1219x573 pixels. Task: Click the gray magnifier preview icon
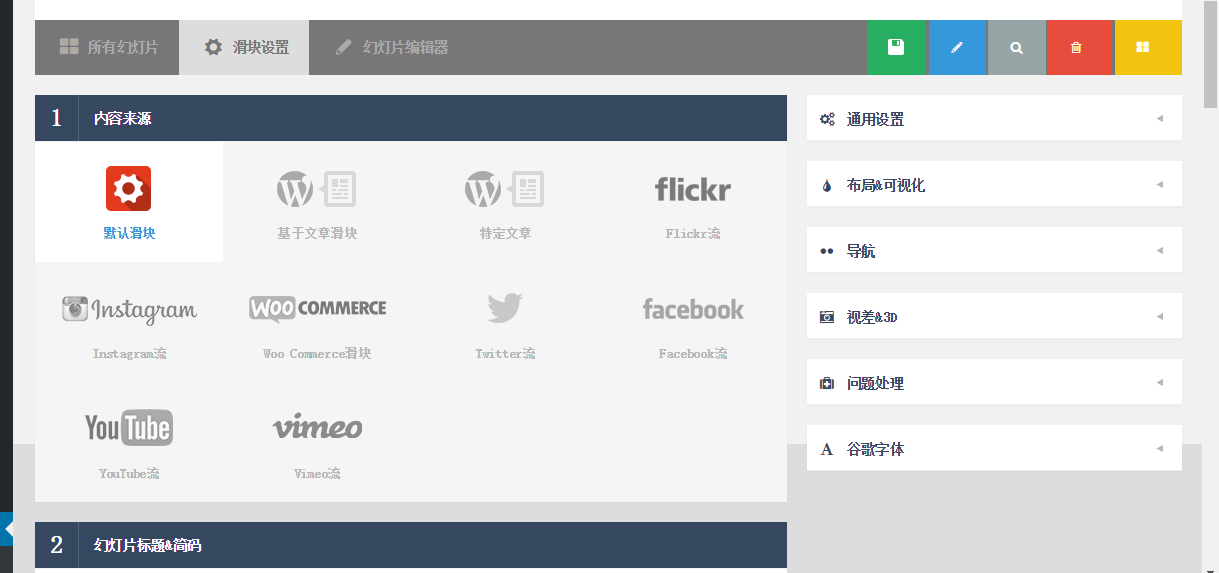(1016, 47)
